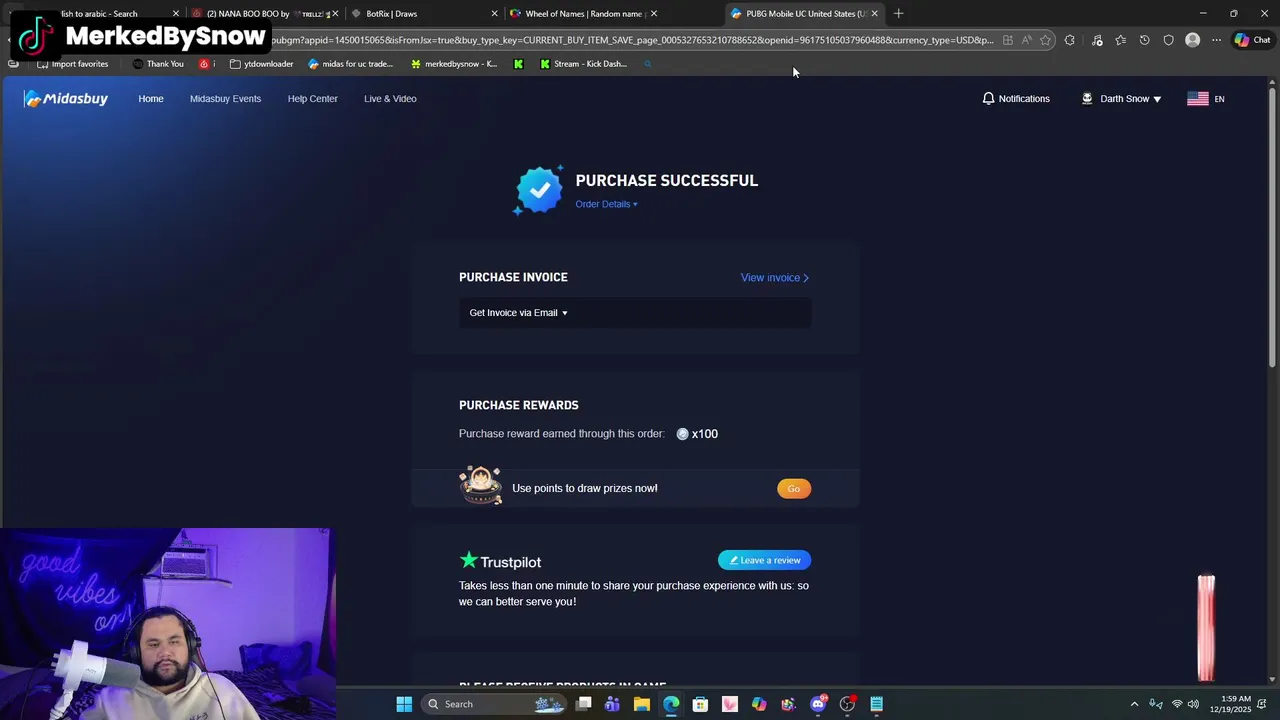Open Stream - Kick Dashboard bookmark

[x=583, y=64]
